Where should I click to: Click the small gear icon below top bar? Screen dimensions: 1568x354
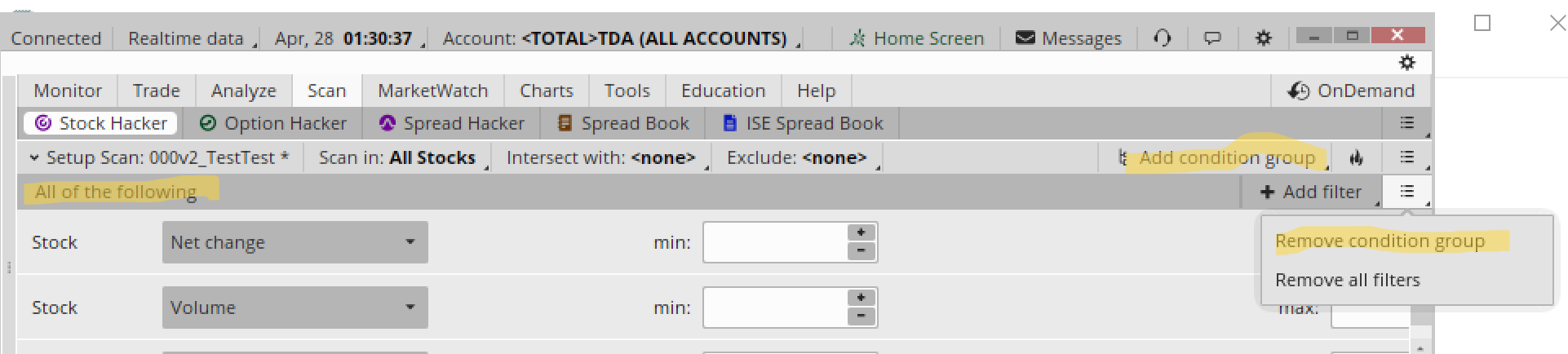1406,63
